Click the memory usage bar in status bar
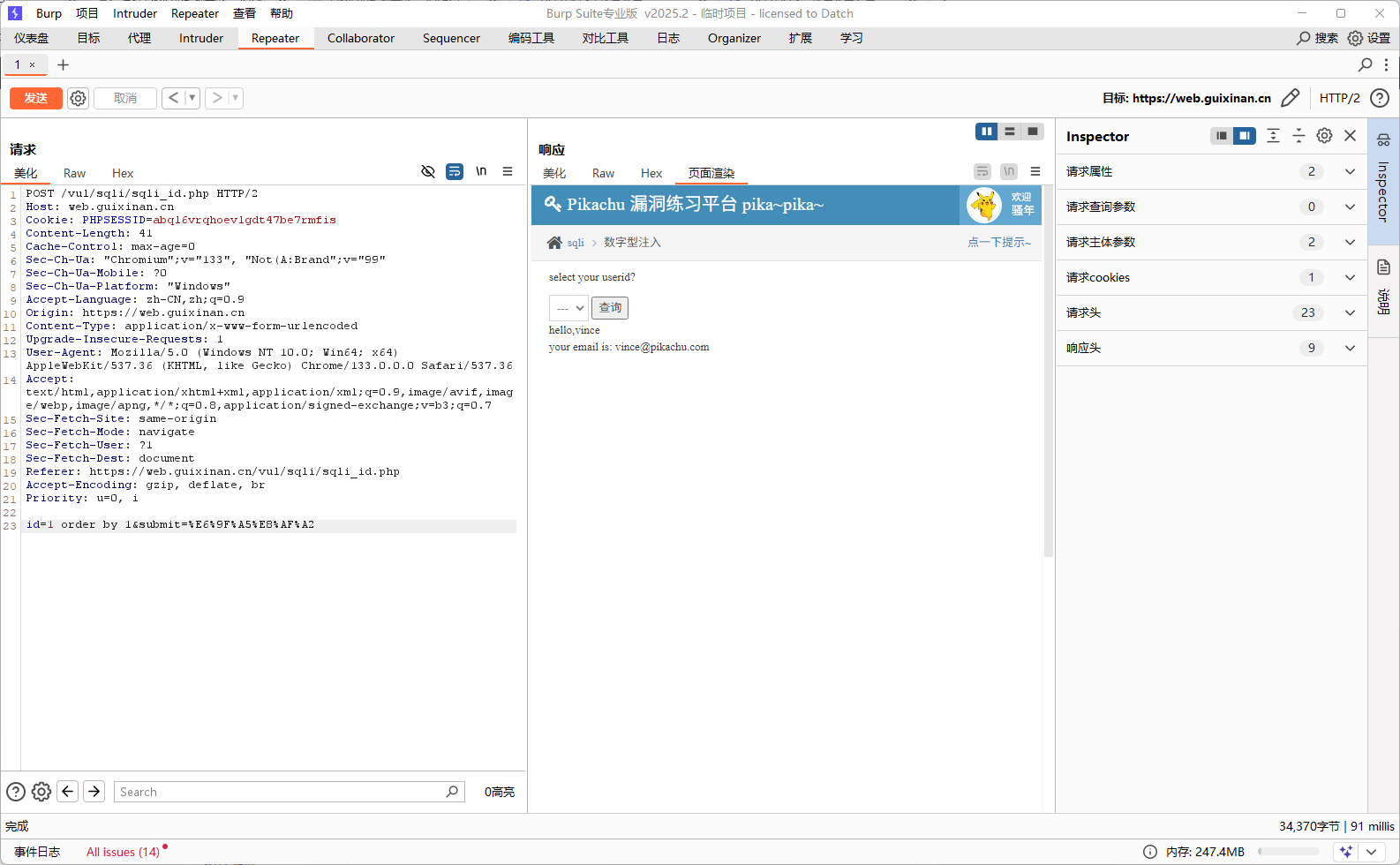The width and height of the screenshot is (1400, 865). point(1288,852)
